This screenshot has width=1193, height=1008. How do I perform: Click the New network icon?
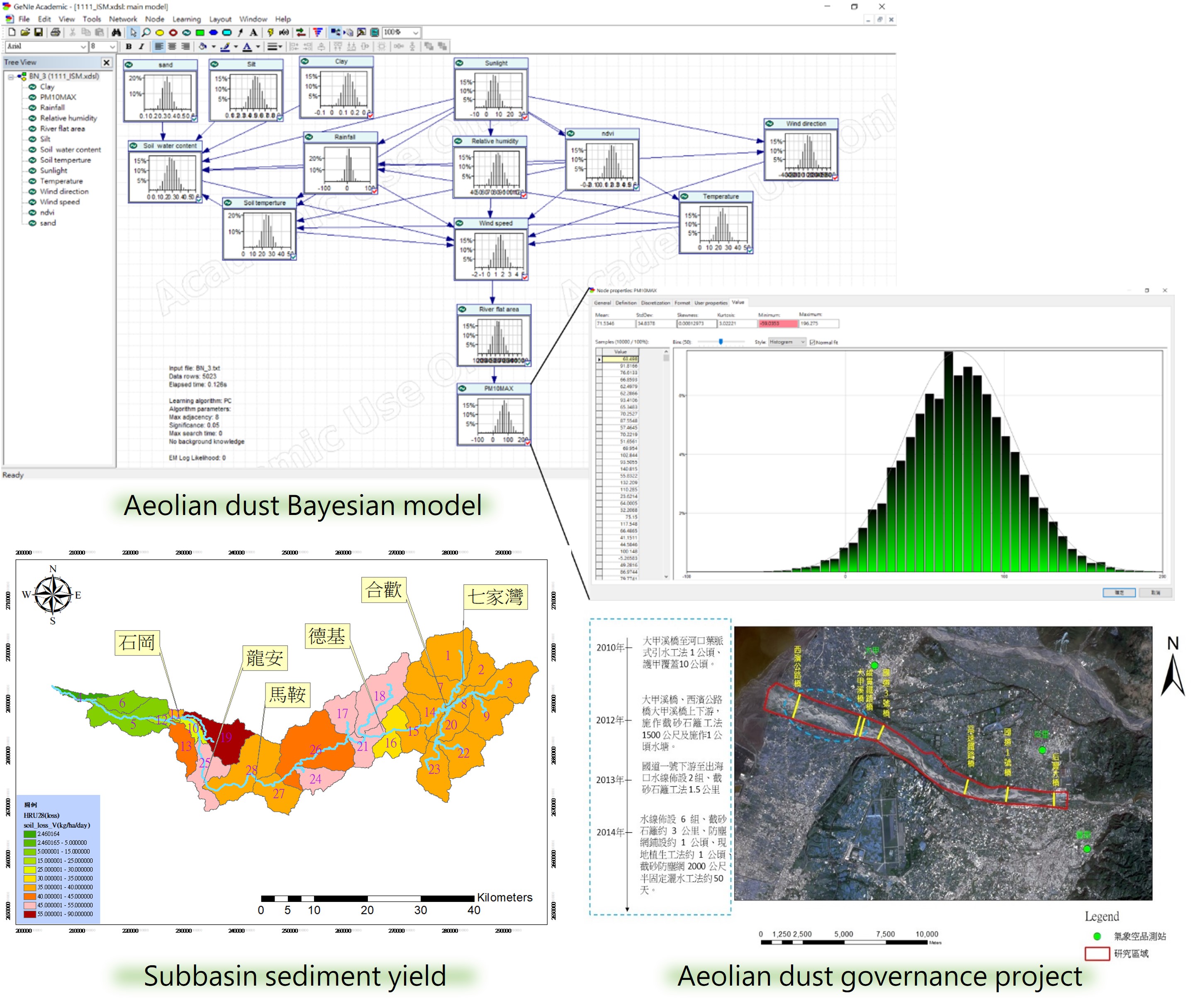(12, 33)
